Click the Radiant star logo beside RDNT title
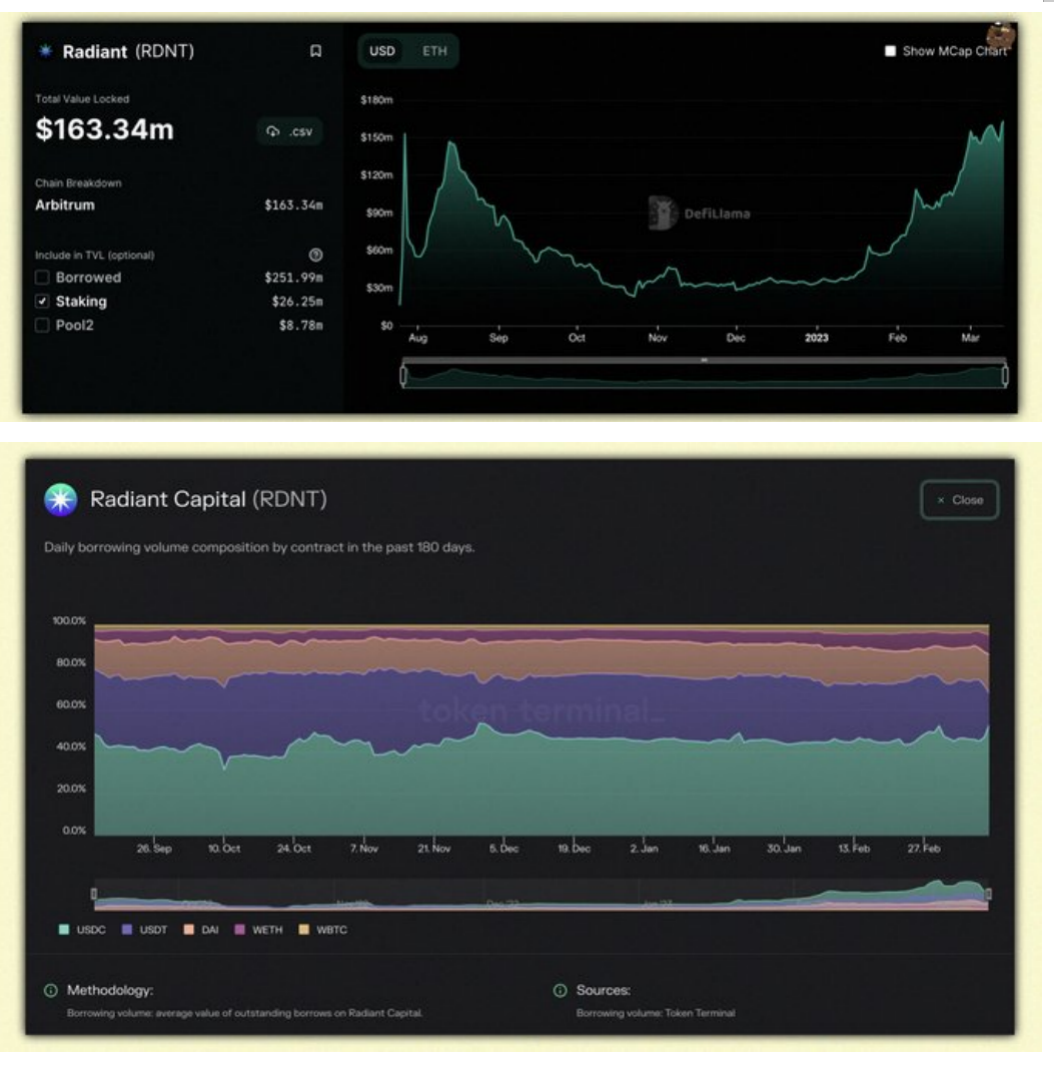 (x=46, y=51)
